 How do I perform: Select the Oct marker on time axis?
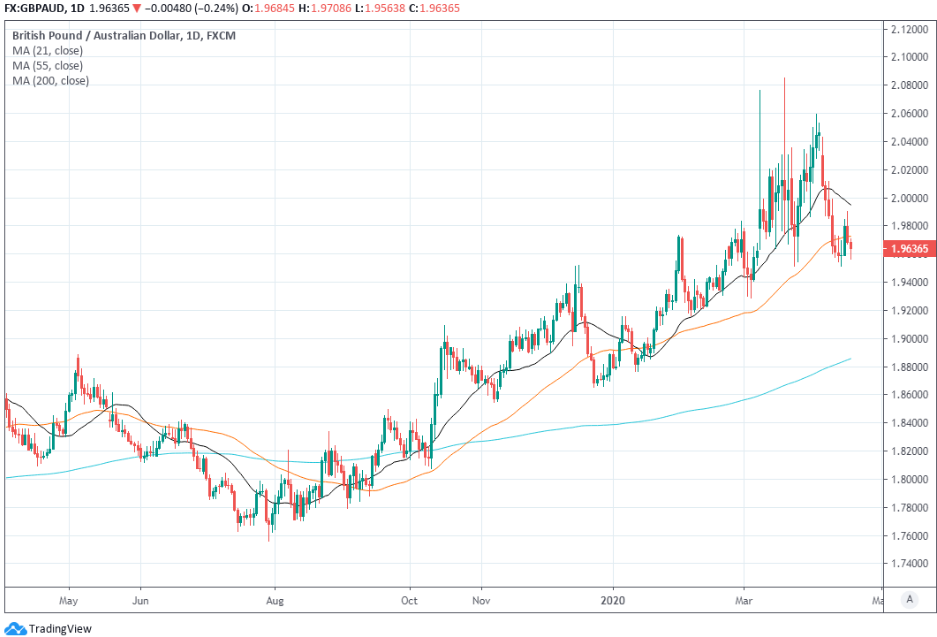(x=410, y=602)
